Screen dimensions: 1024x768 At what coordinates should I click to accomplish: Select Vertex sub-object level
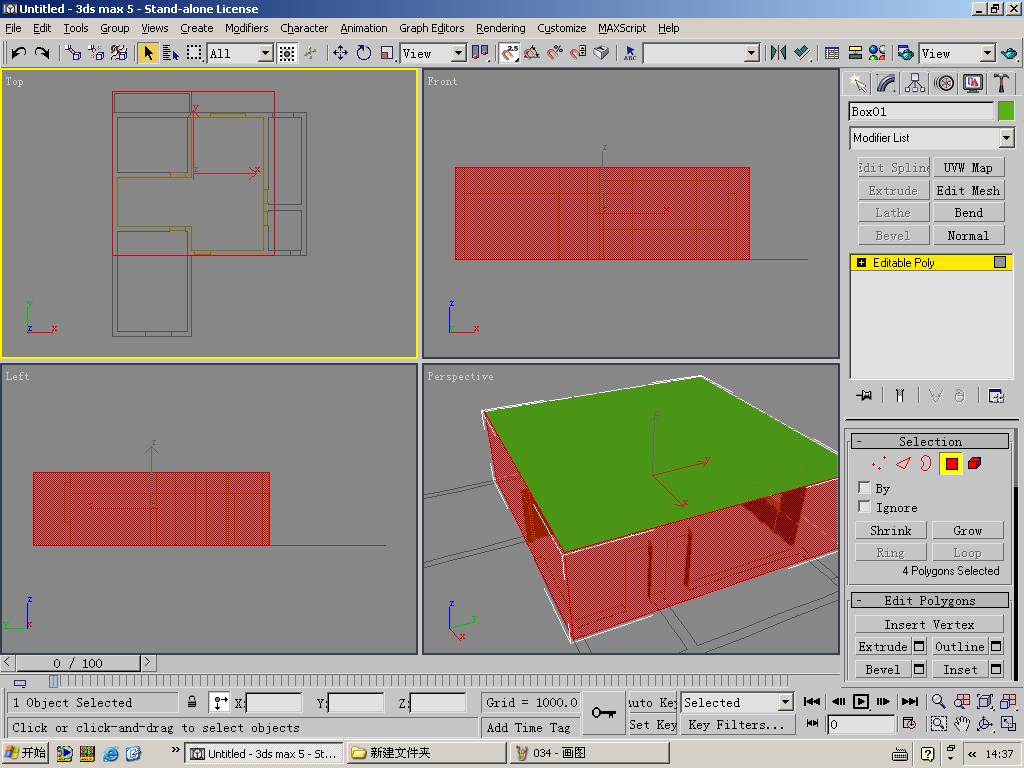[878, 464]
